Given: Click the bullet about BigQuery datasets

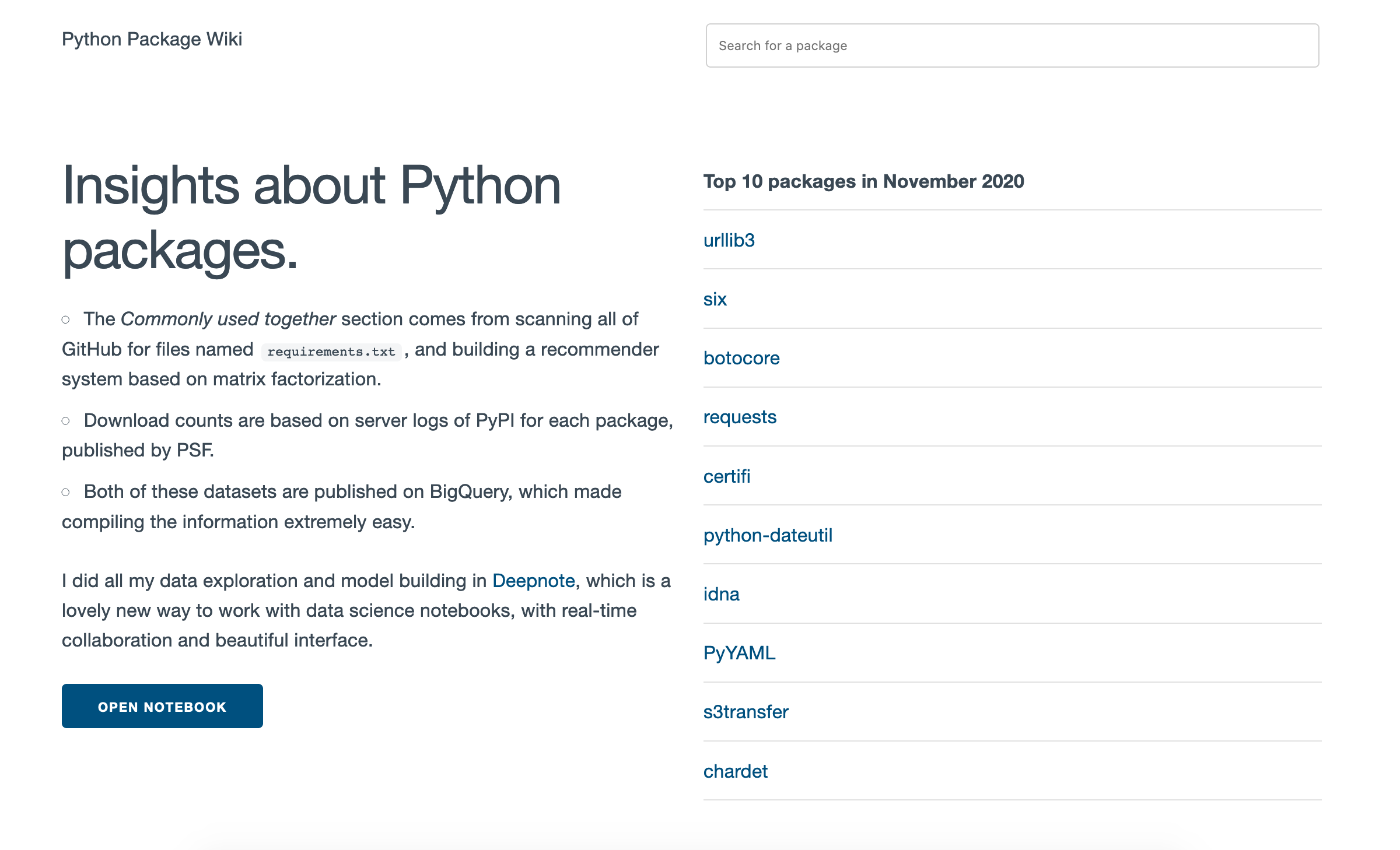Looking at the screenshot, I should [341, 506].
